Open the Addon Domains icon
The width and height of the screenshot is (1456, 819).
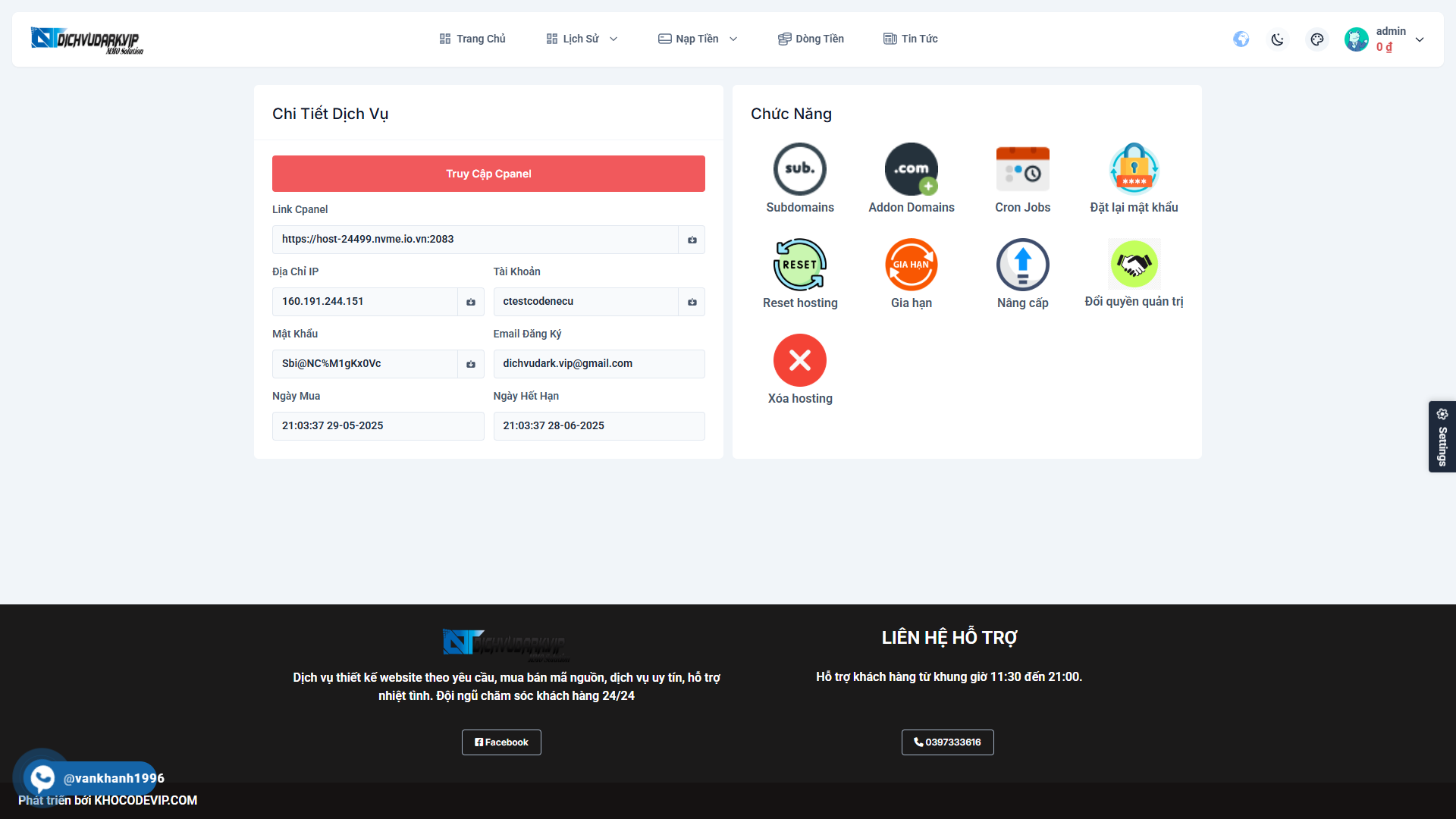pos(911,169)
